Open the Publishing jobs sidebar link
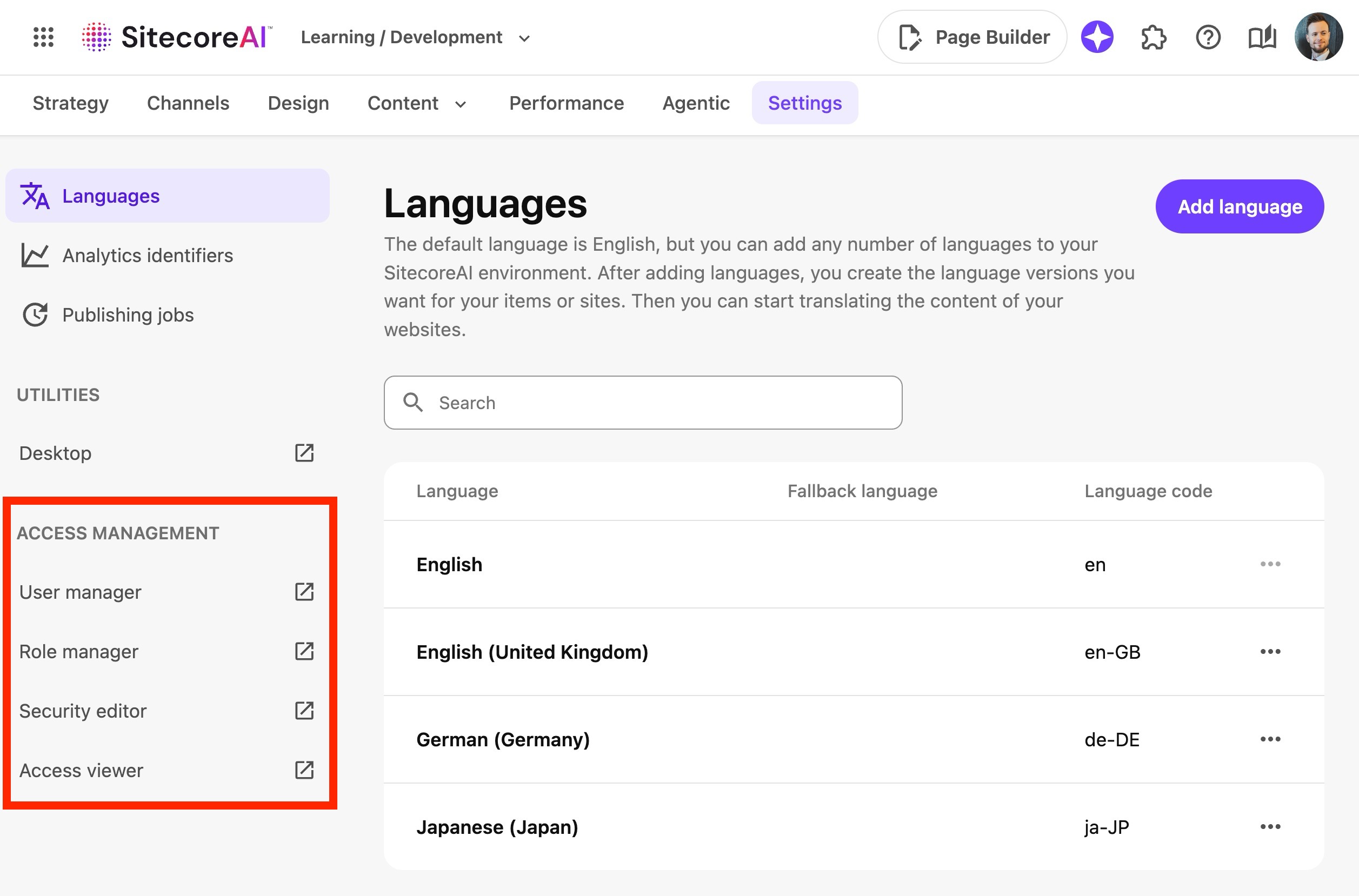The height and width of the screenshot is (896, 1359). click(x=168, y=315)
